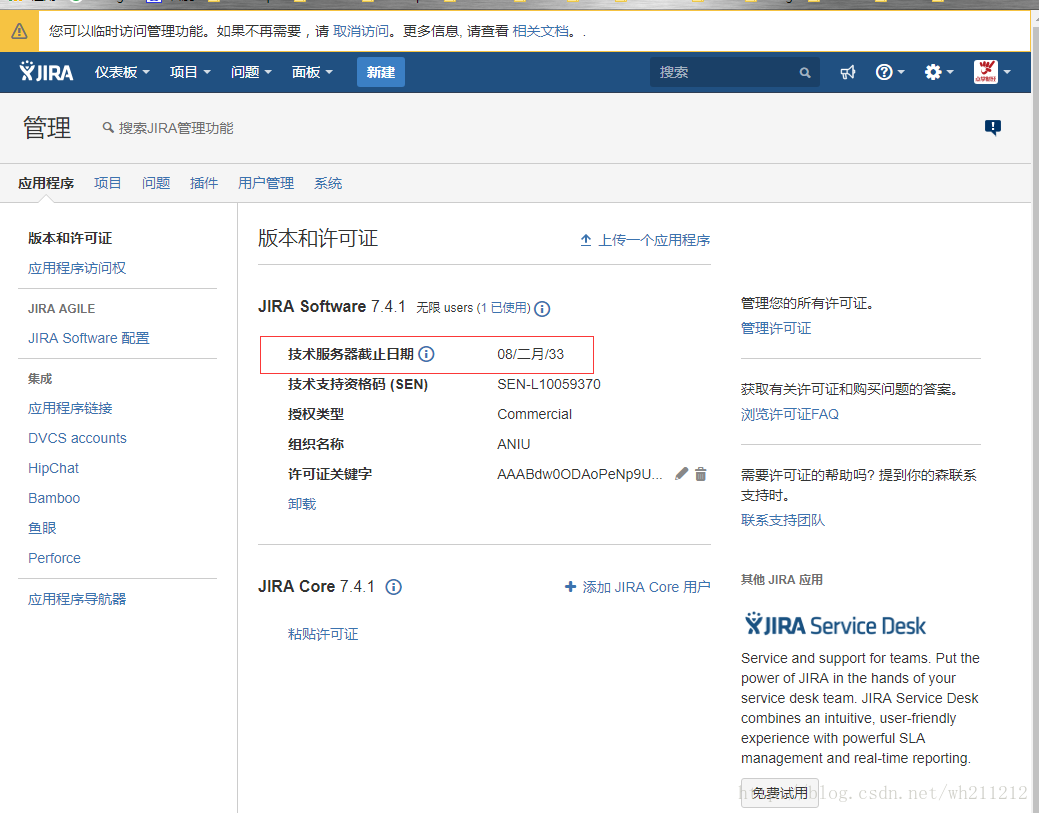Open Bamboo integration link
Viewport: 1039px width, 813px height.
pyautogui.click(x=54, y=498)
